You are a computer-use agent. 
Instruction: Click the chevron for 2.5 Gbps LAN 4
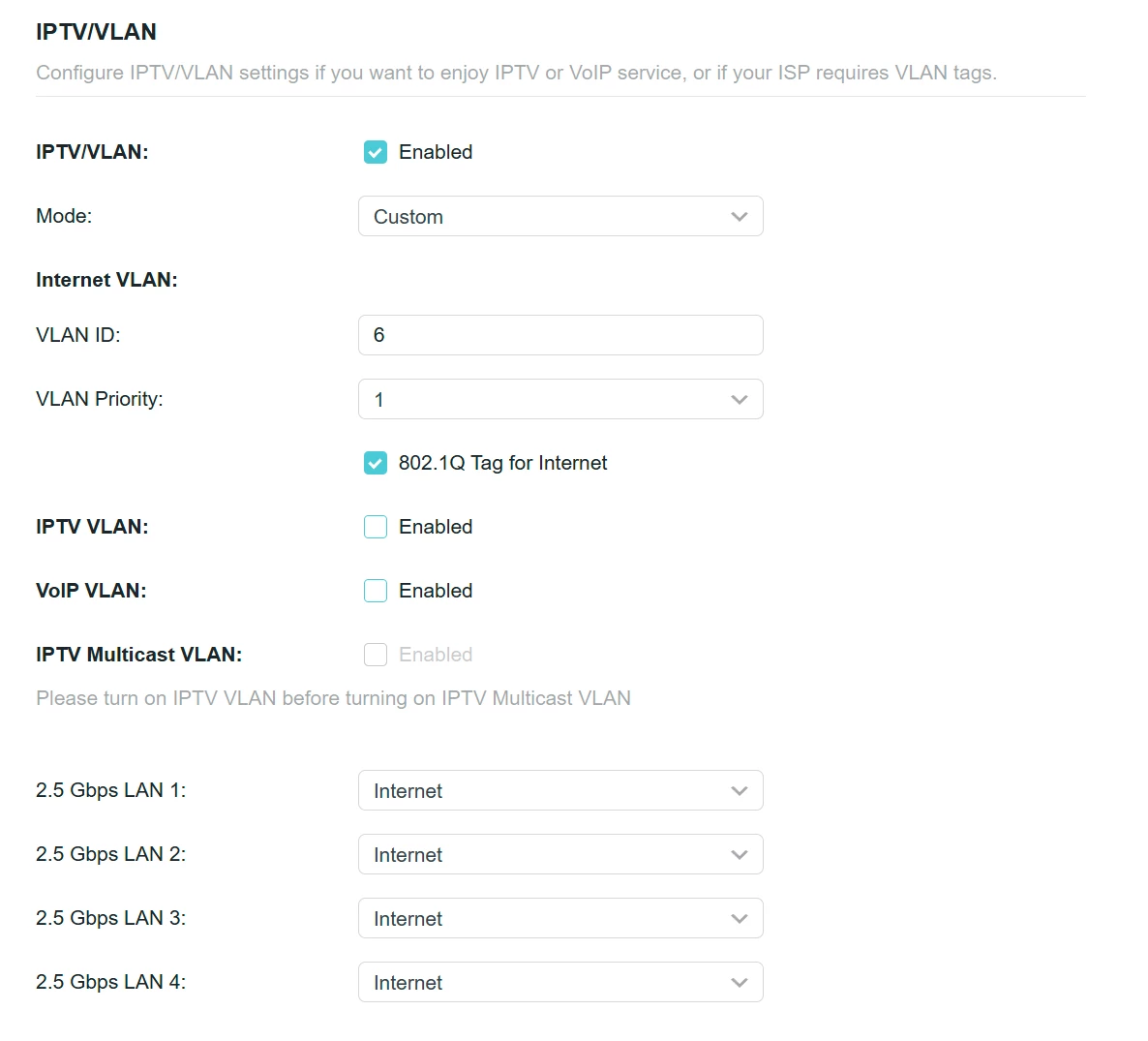point(740,983)
